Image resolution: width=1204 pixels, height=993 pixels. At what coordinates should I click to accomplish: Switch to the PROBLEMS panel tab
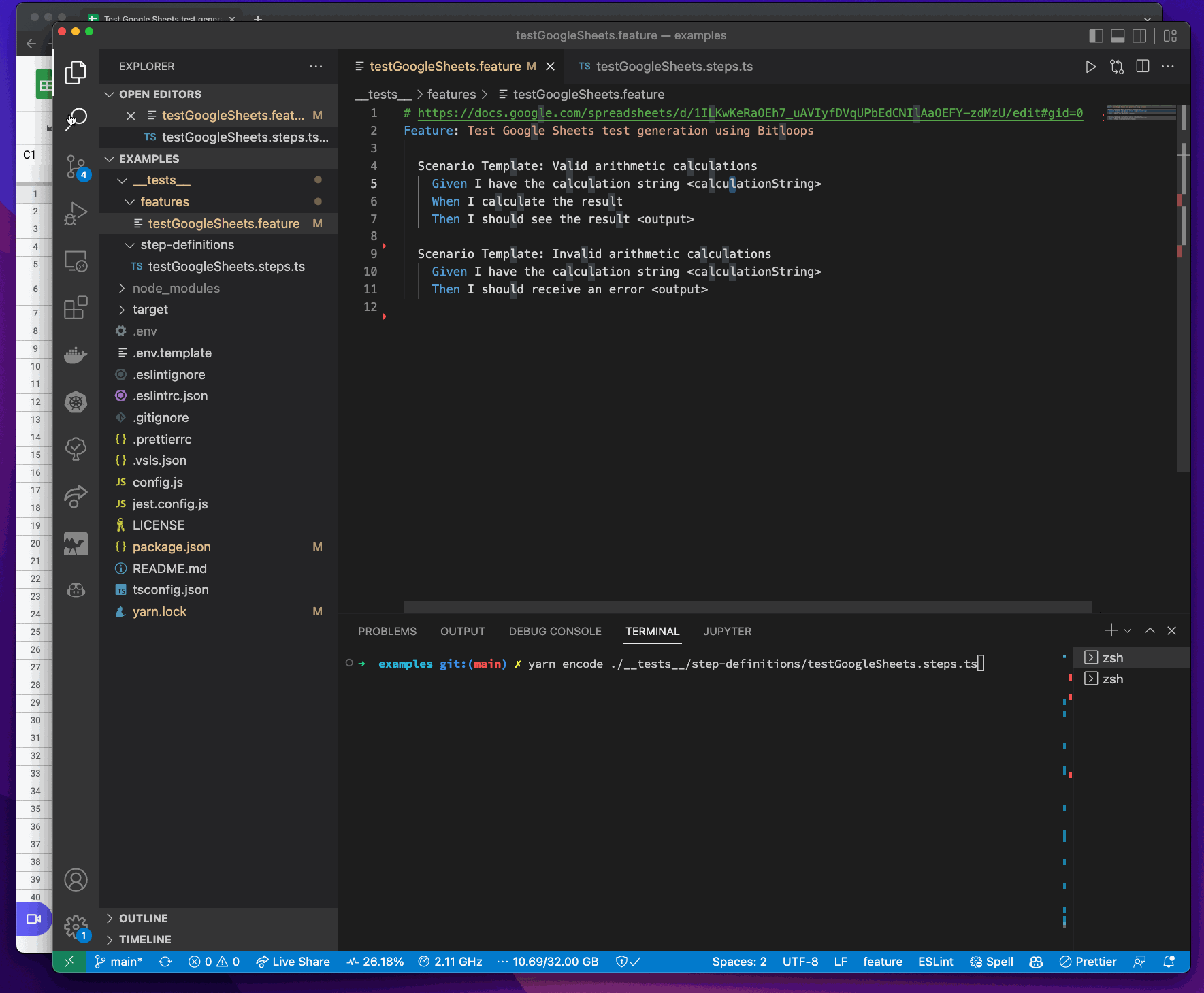click(x=387, y=631)
